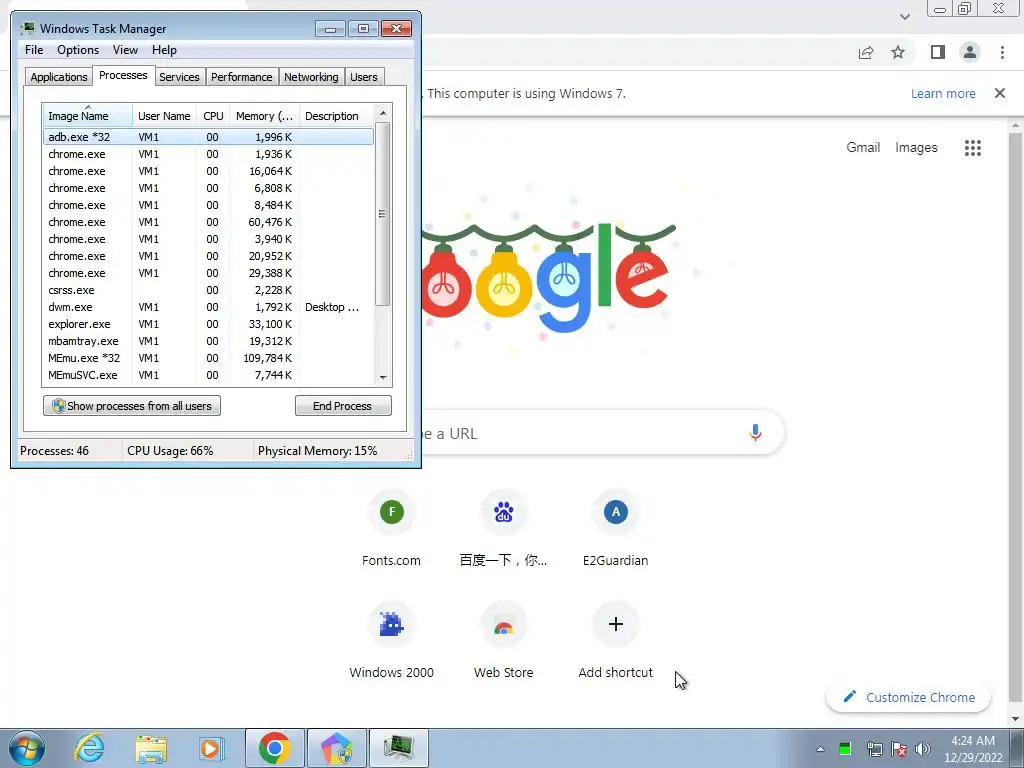
Task: Sort processes by Memory column
Action: tap(264, 116)
